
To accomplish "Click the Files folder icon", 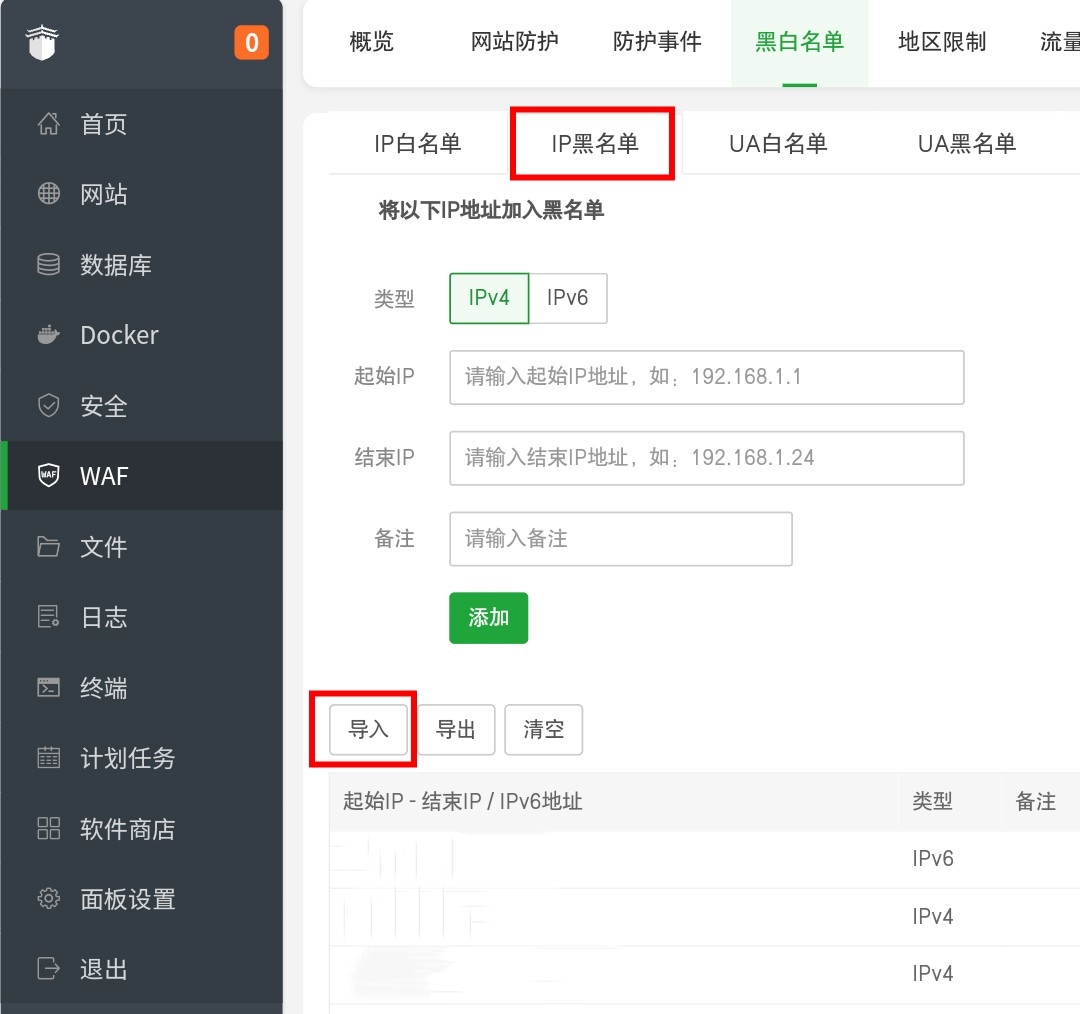I will click(48, 547).
